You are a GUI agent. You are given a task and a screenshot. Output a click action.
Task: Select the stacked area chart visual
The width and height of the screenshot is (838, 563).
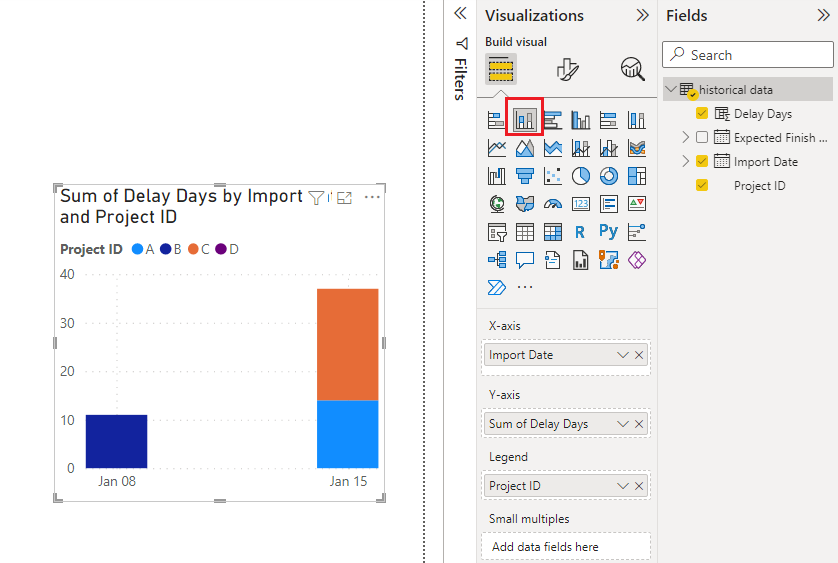point(553,148)
